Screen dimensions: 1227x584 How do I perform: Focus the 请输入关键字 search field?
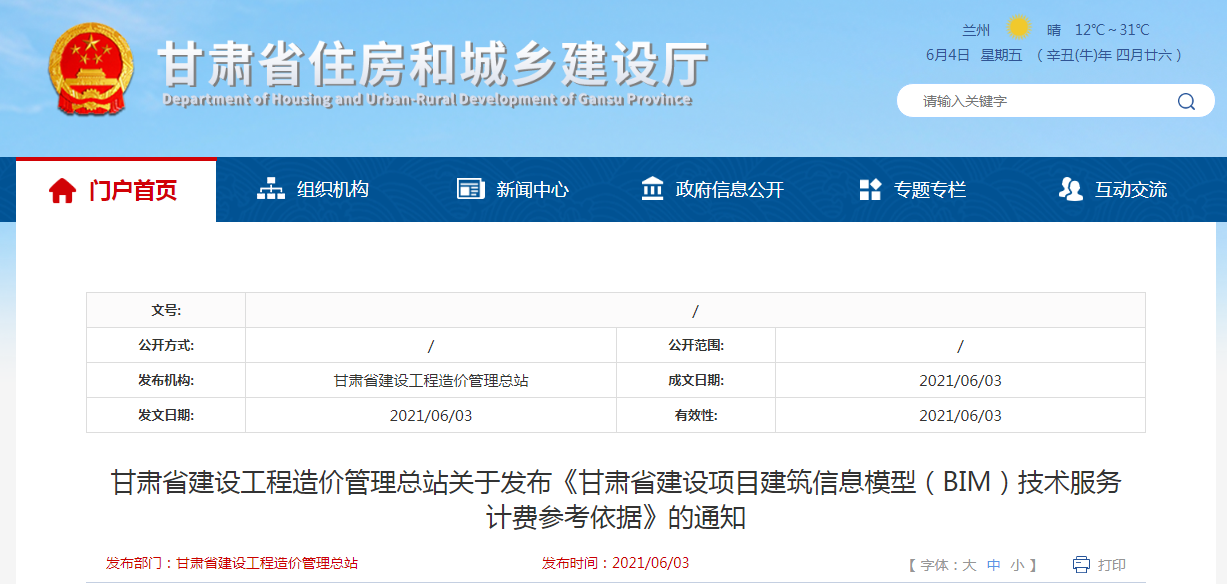point(1040,101)
